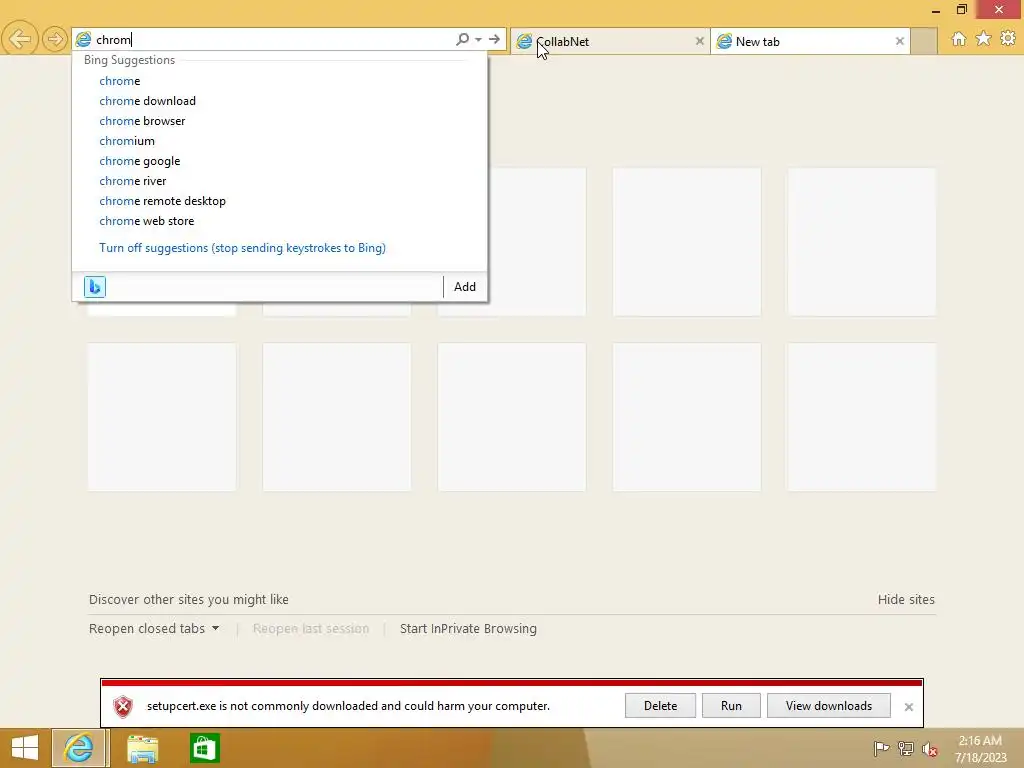Image resolution: width=1024 pixels, height=768 pixels.
Task: Open a new blank tab button
Action: click(923, 41)
